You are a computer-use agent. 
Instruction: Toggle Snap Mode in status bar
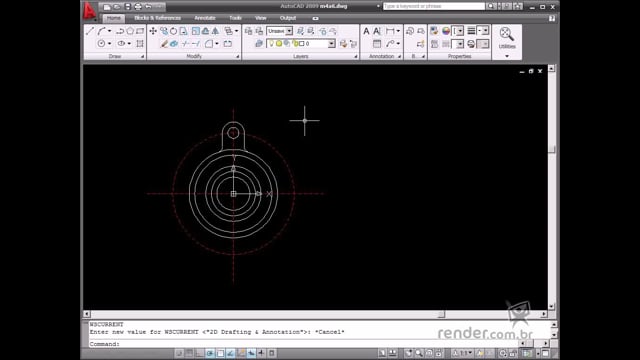coord(180,353)
